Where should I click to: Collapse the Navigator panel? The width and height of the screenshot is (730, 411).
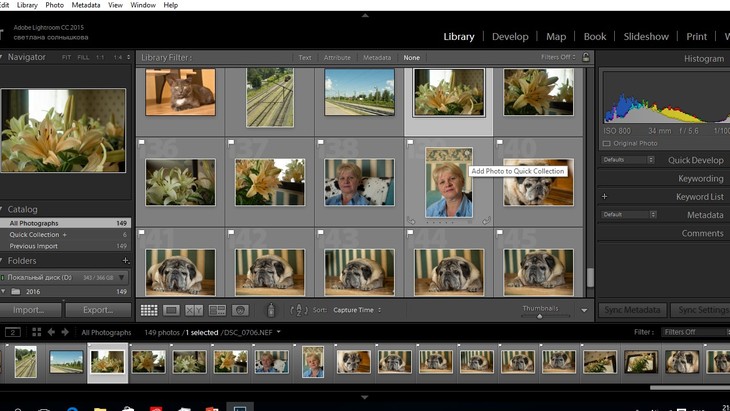point(1,57)
